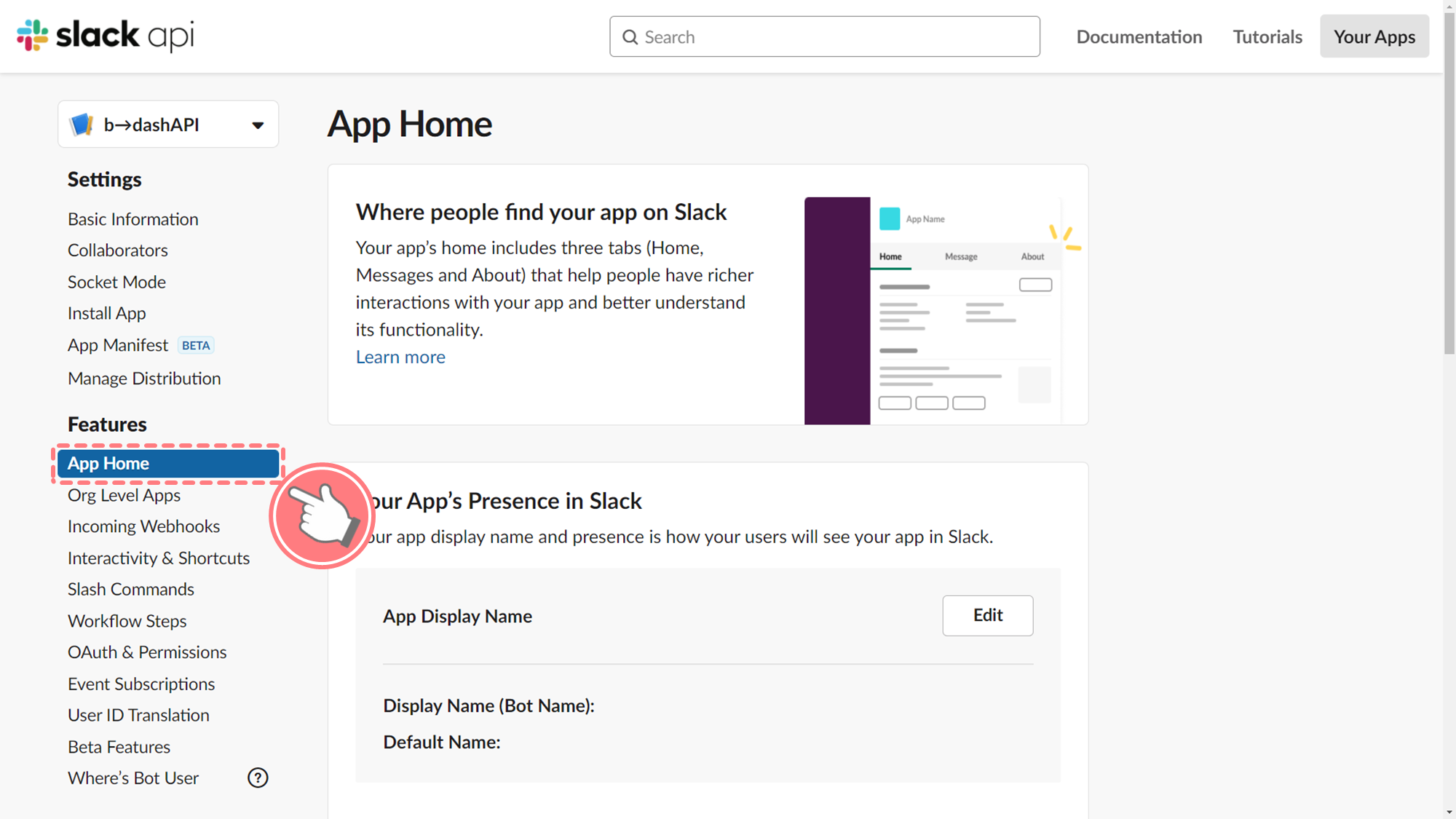Open OAuth & Permissions page
The width and height of the screenshot is (1456, 819).
(x=147, y=652)
